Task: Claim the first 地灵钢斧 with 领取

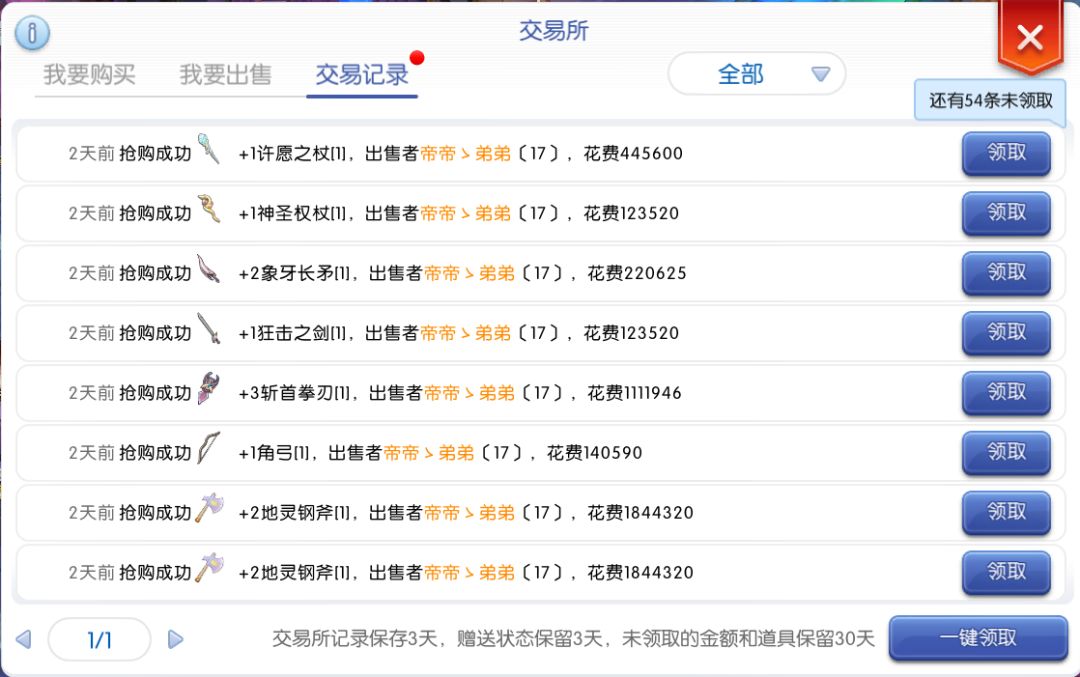Action: tap(1006, 512)
